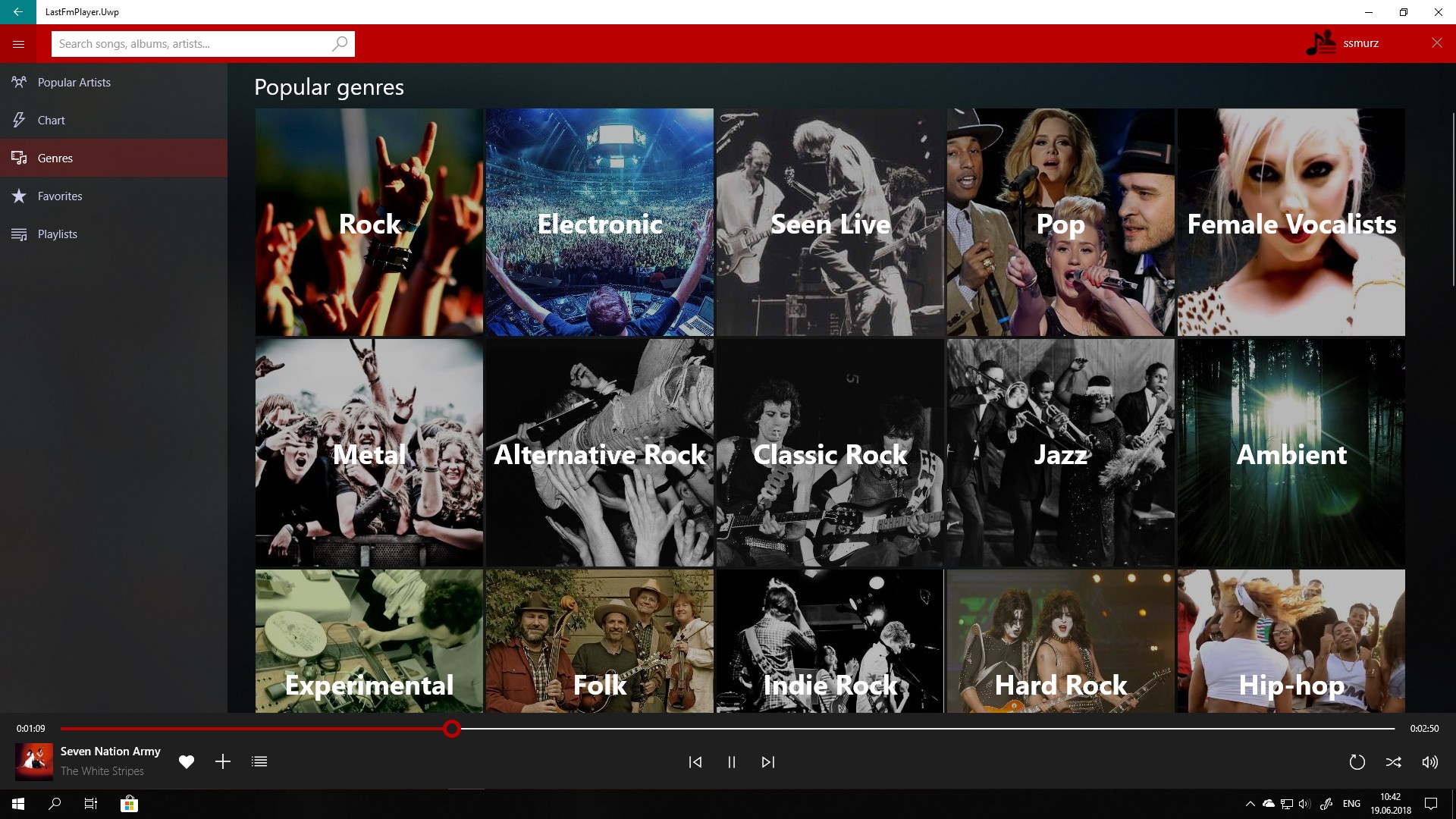
Task: Like Seven Nation Army with heart icon
Action: point(187,761)
